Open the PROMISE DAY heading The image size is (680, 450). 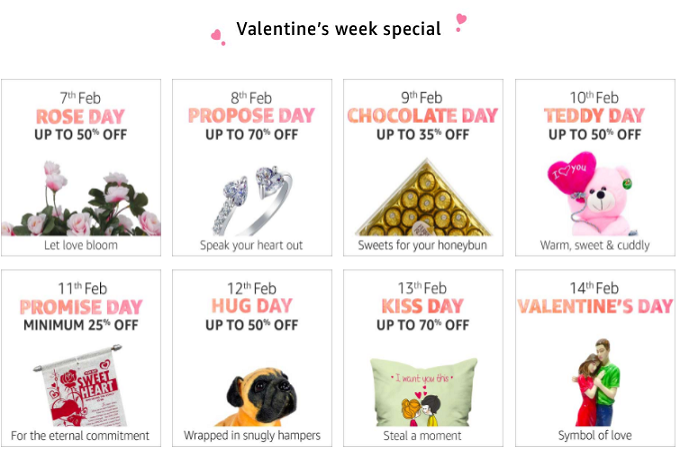[81, 307]
